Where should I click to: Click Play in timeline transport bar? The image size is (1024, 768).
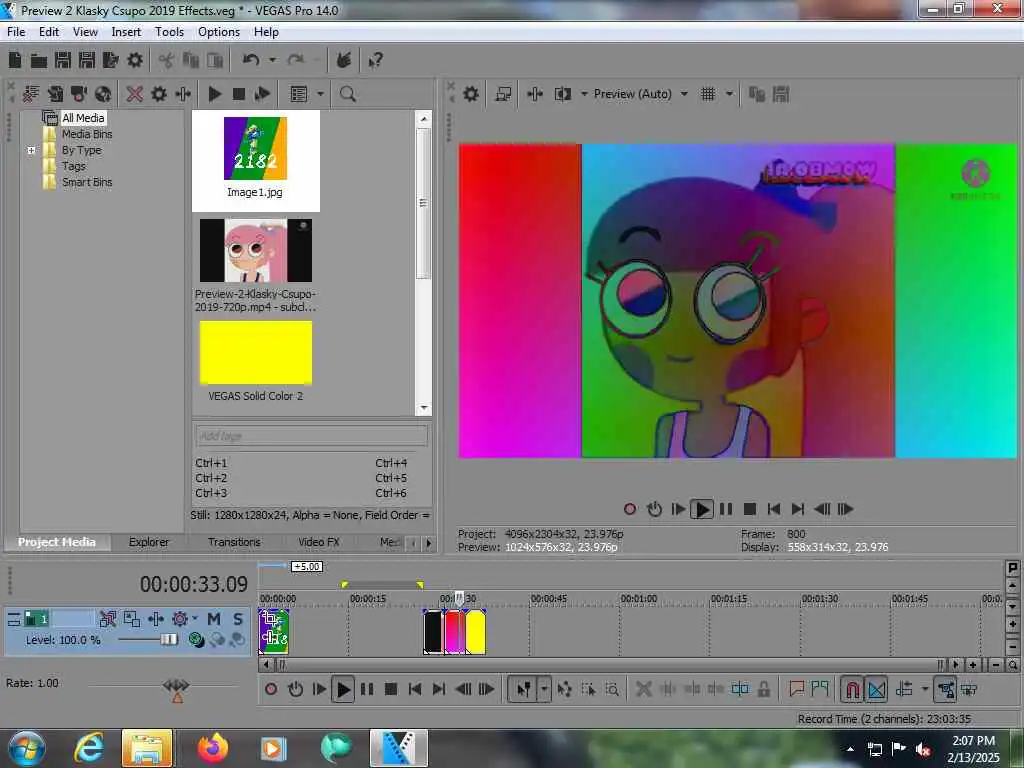343,689
